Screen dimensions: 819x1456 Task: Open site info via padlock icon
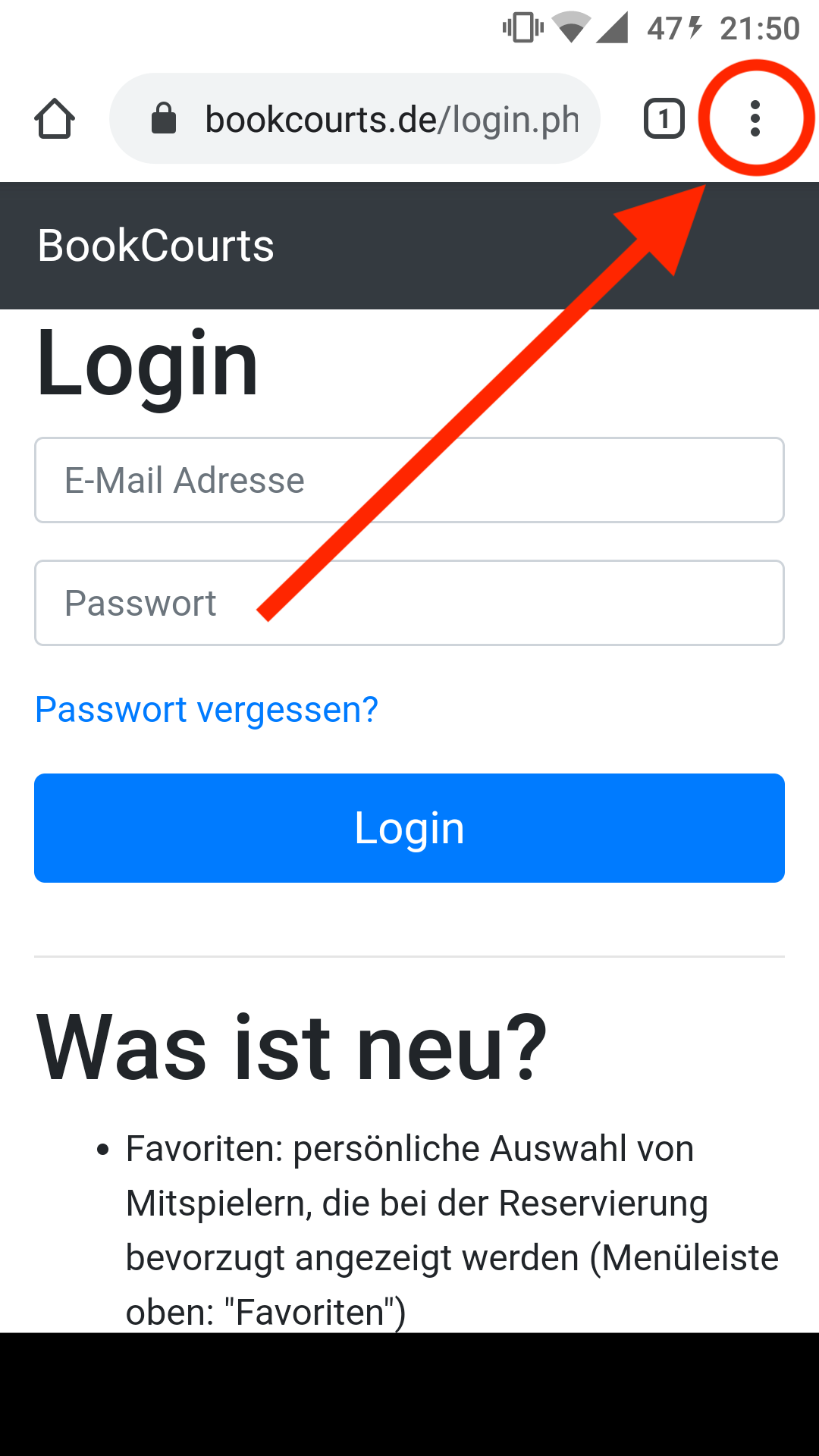[x=164, y=118]
